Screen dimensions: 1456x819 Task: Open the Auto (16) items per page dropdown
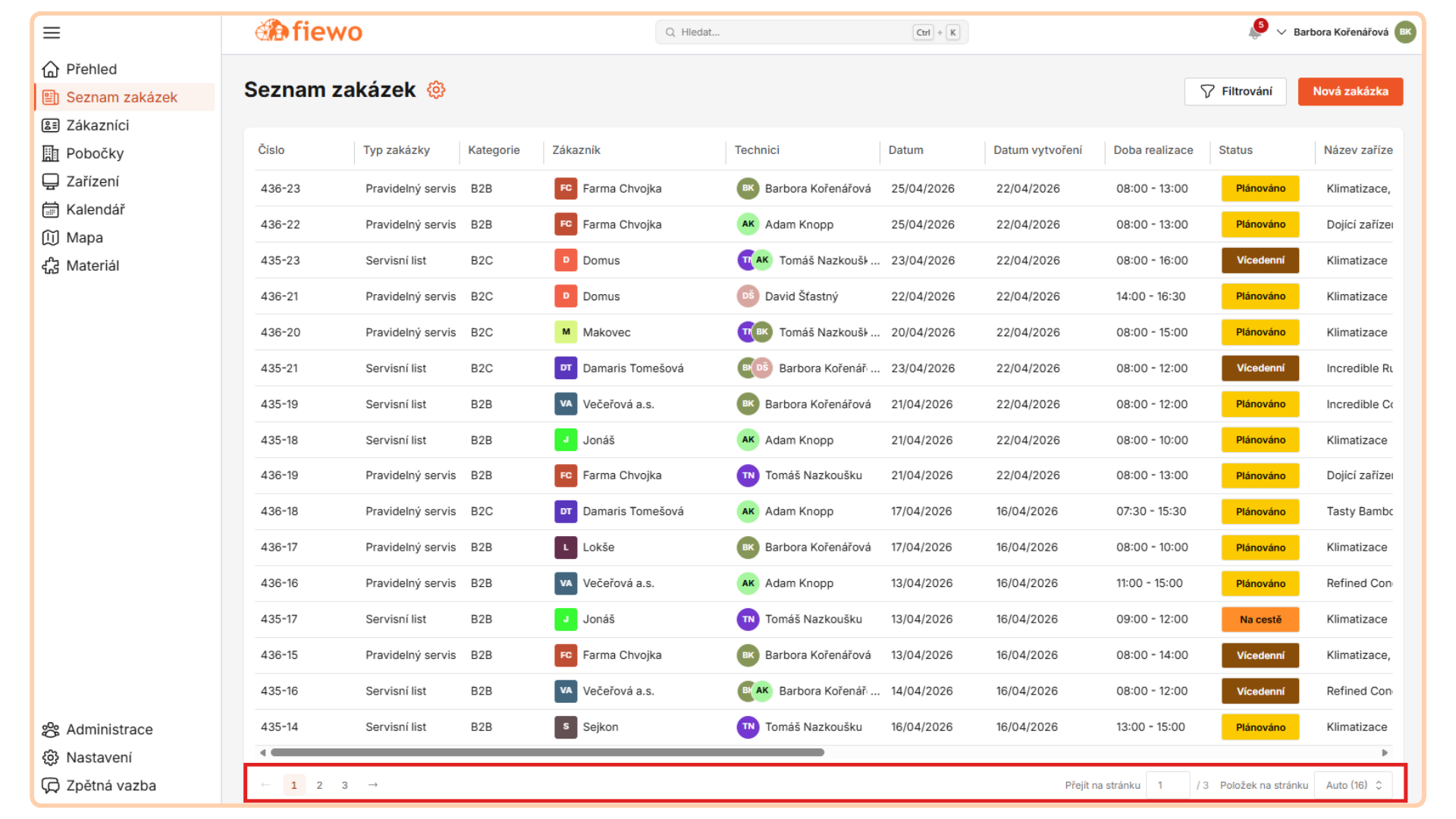1354,785
